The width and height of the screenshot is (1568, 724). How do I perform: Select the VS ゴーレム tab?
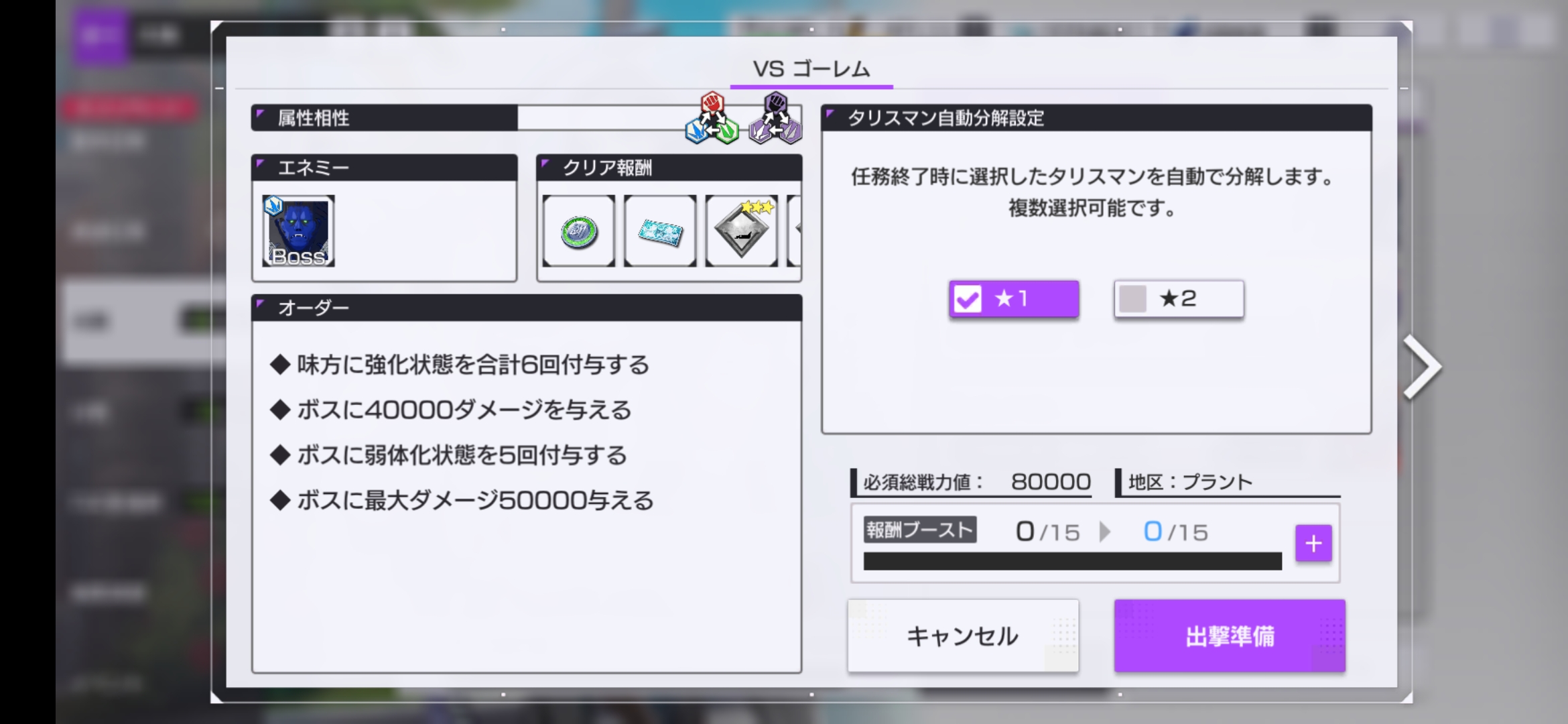pos(811,70)
